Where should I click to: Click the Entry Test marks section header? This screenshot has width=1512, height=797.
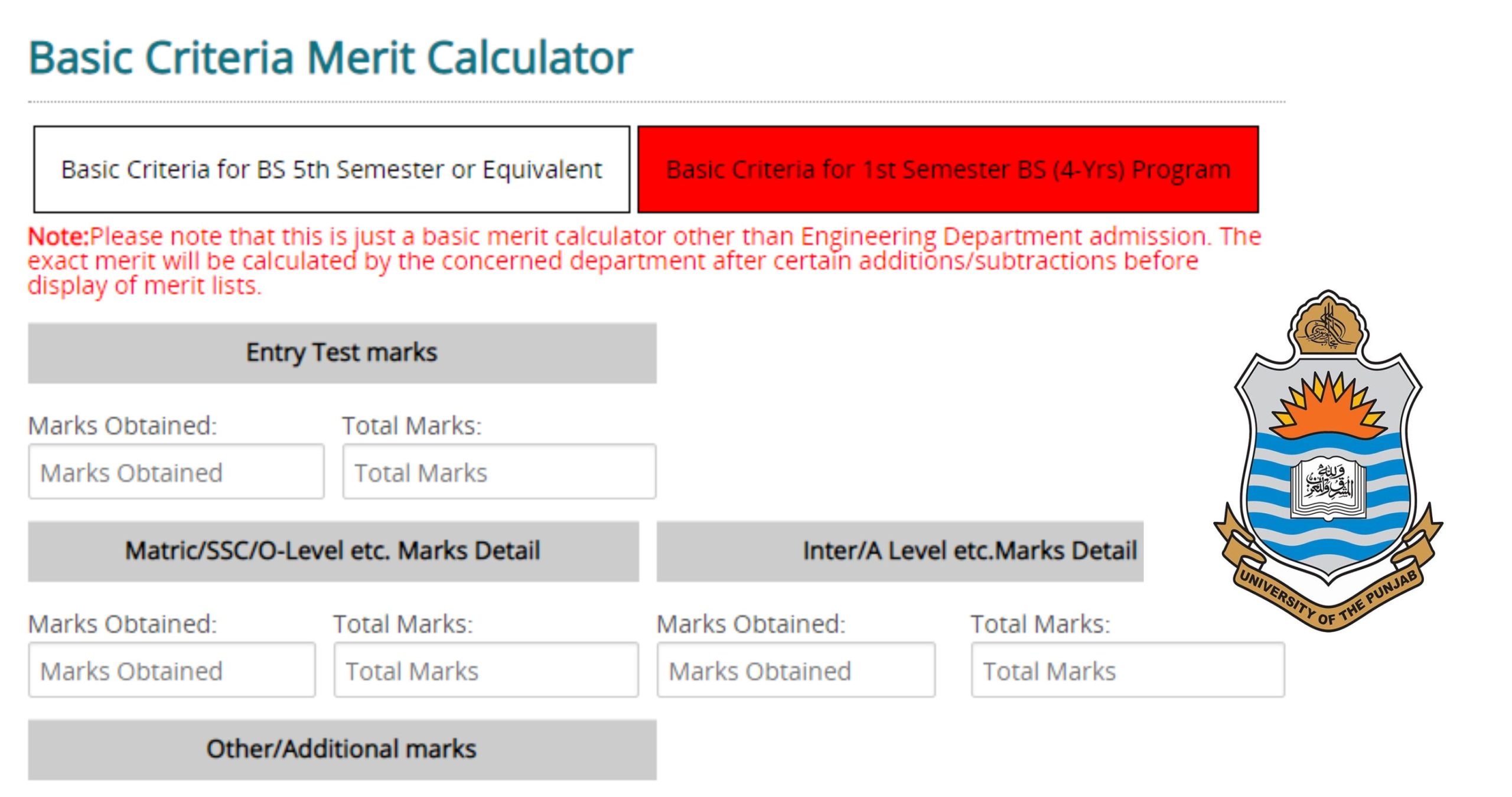click(x=343, y=353)
